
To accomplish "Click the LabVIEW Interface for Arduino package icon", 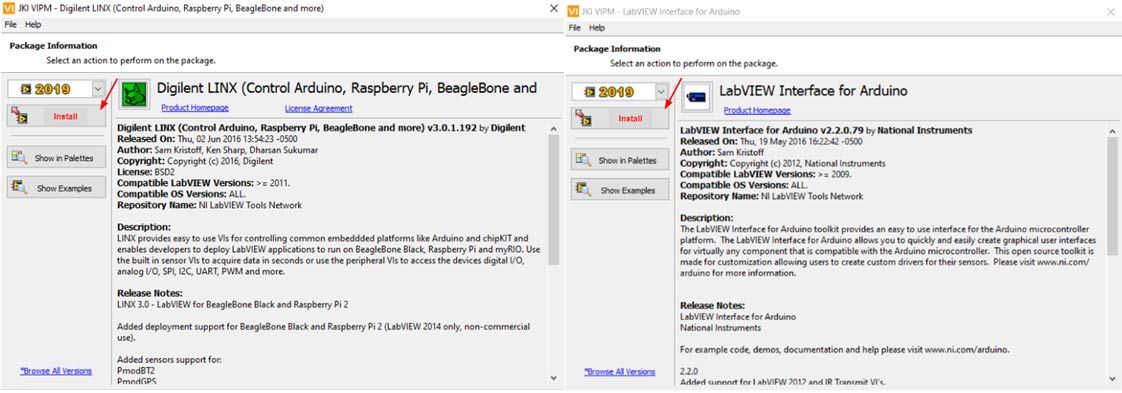I will point(697,97).
